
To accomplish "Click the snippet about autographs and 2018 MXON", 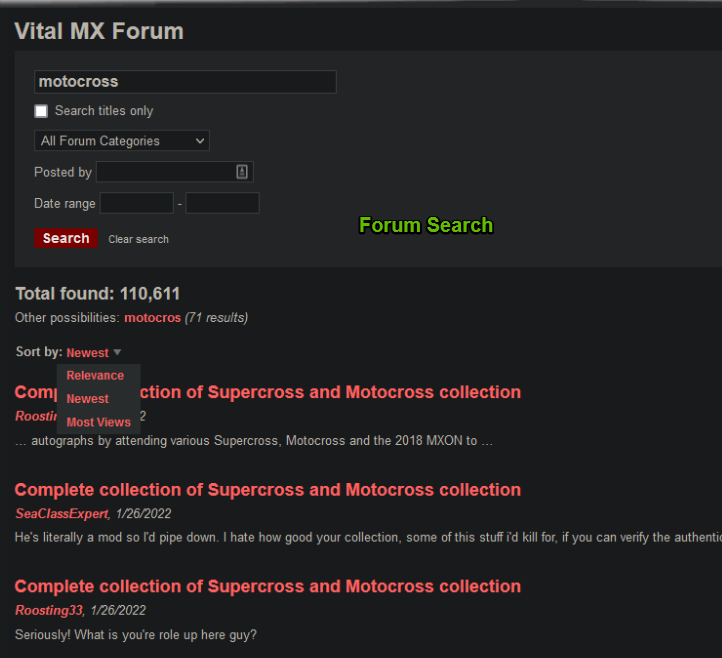I will [x=254, y=441].
